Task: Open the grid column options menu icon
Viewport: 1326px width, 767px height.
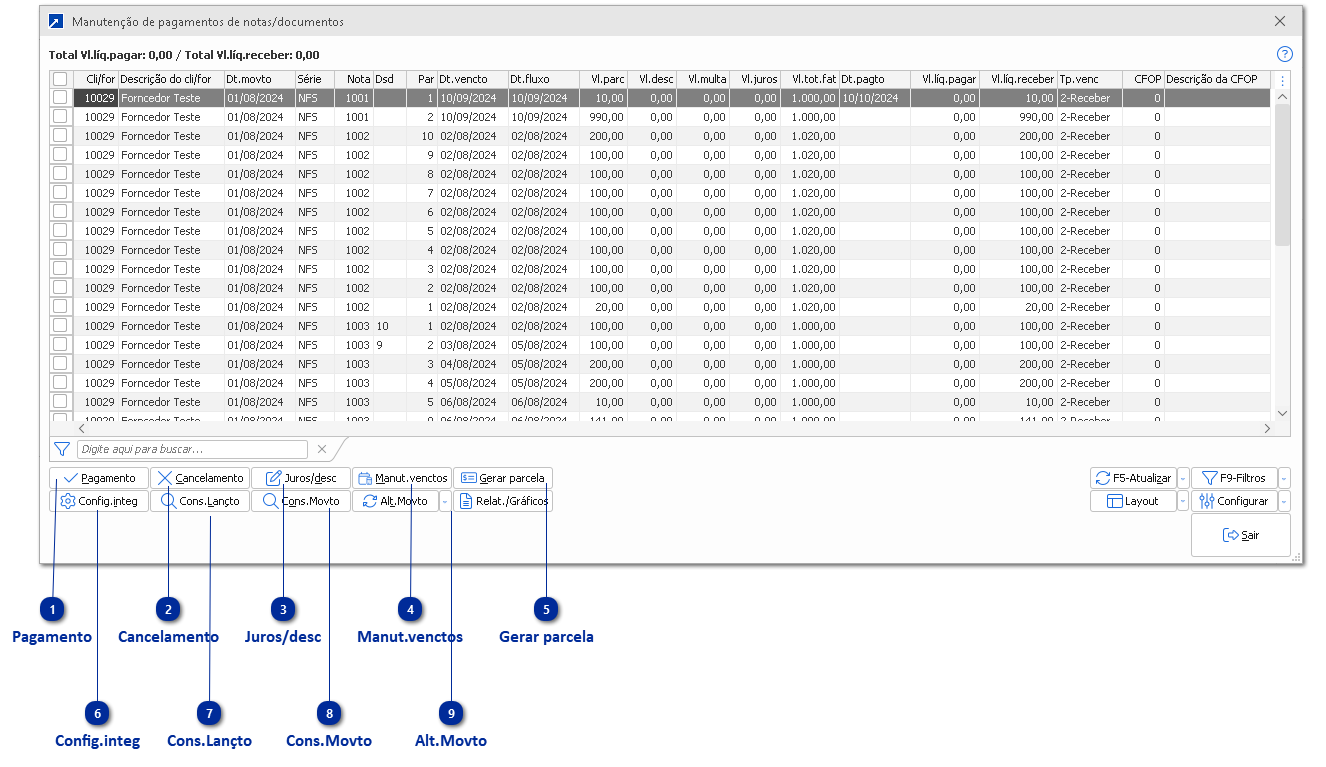Action: click(1282, 80)
